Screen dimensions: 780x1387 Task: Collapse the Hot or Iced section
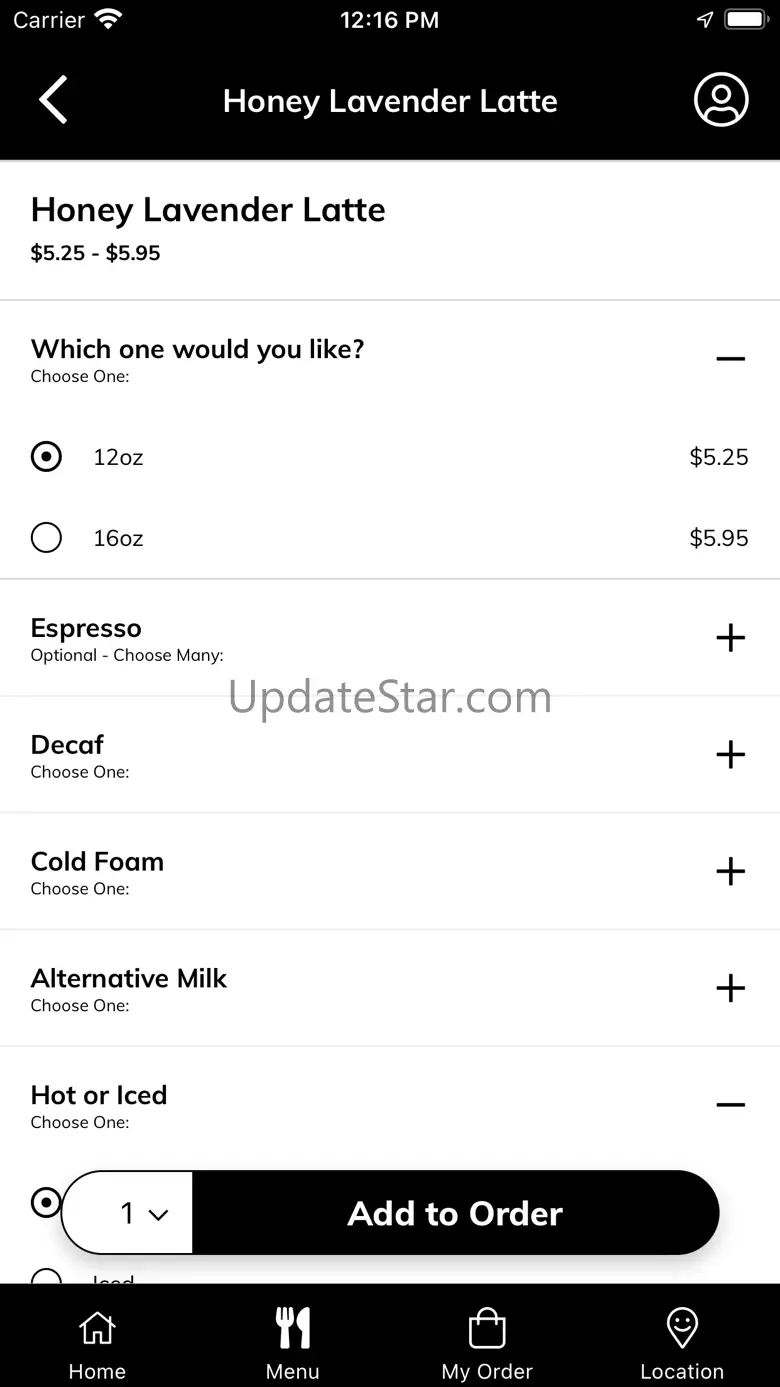coord(731,1105)
